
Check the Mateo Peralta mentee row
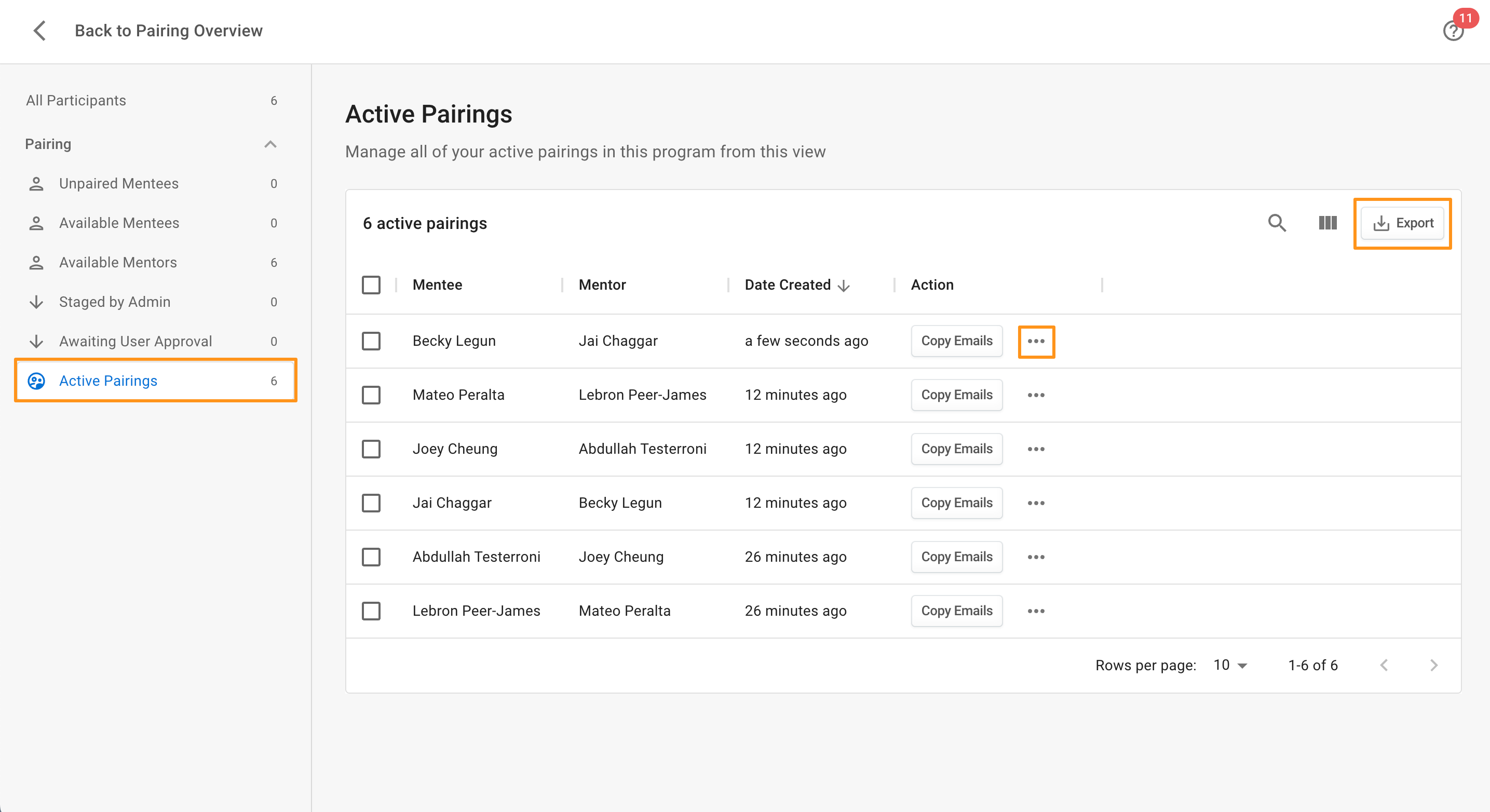tap(371, 395)
